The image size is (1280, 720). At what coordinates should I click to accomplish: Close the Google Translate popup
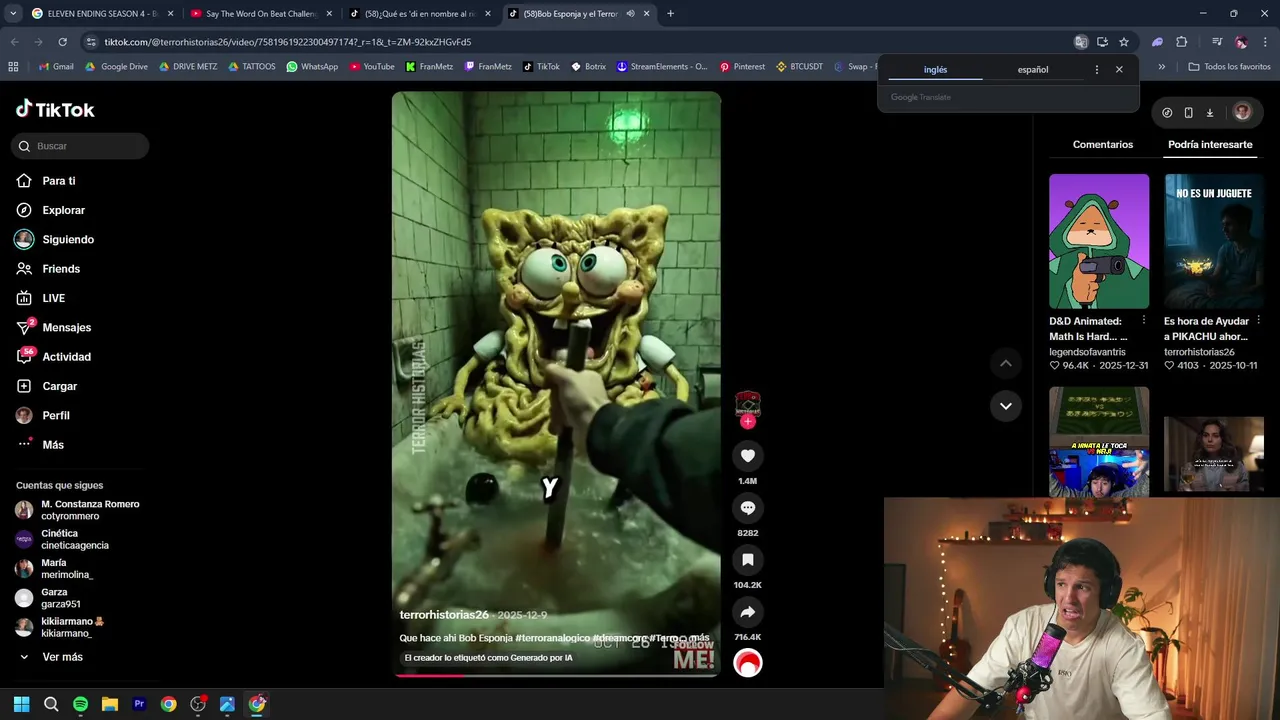point(1119,70)
